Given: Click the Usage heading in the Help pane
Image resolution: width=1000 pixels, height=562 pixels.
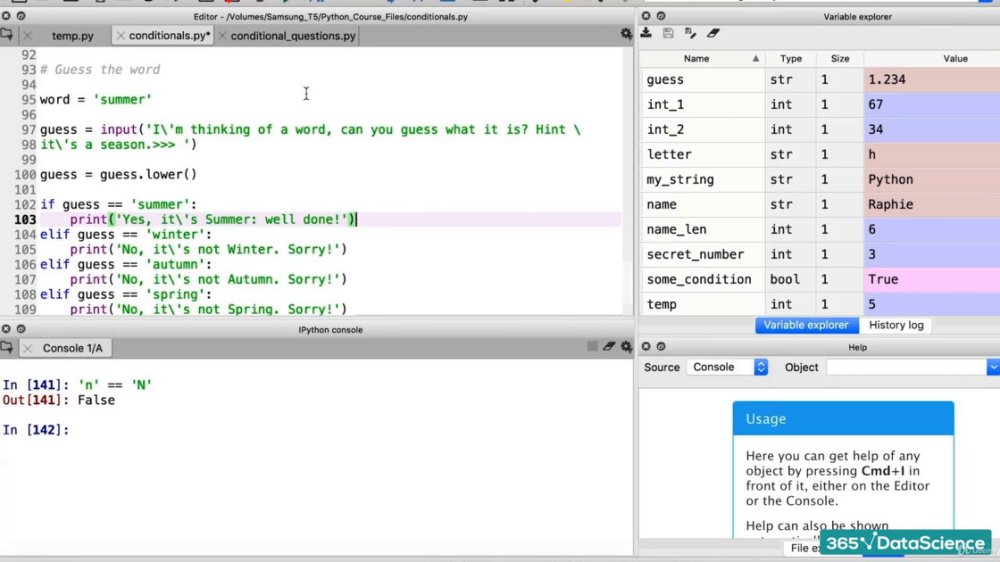Looking at the screenshot, I should click(766, 419).
